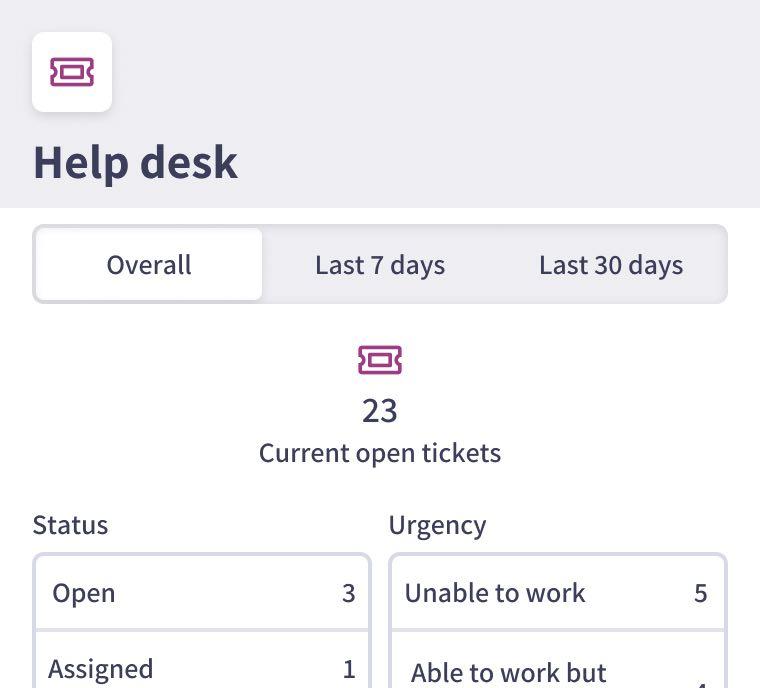This screenshot has width=760, height=688.
Task: Open the Current open tickets label
Action: 380,453
